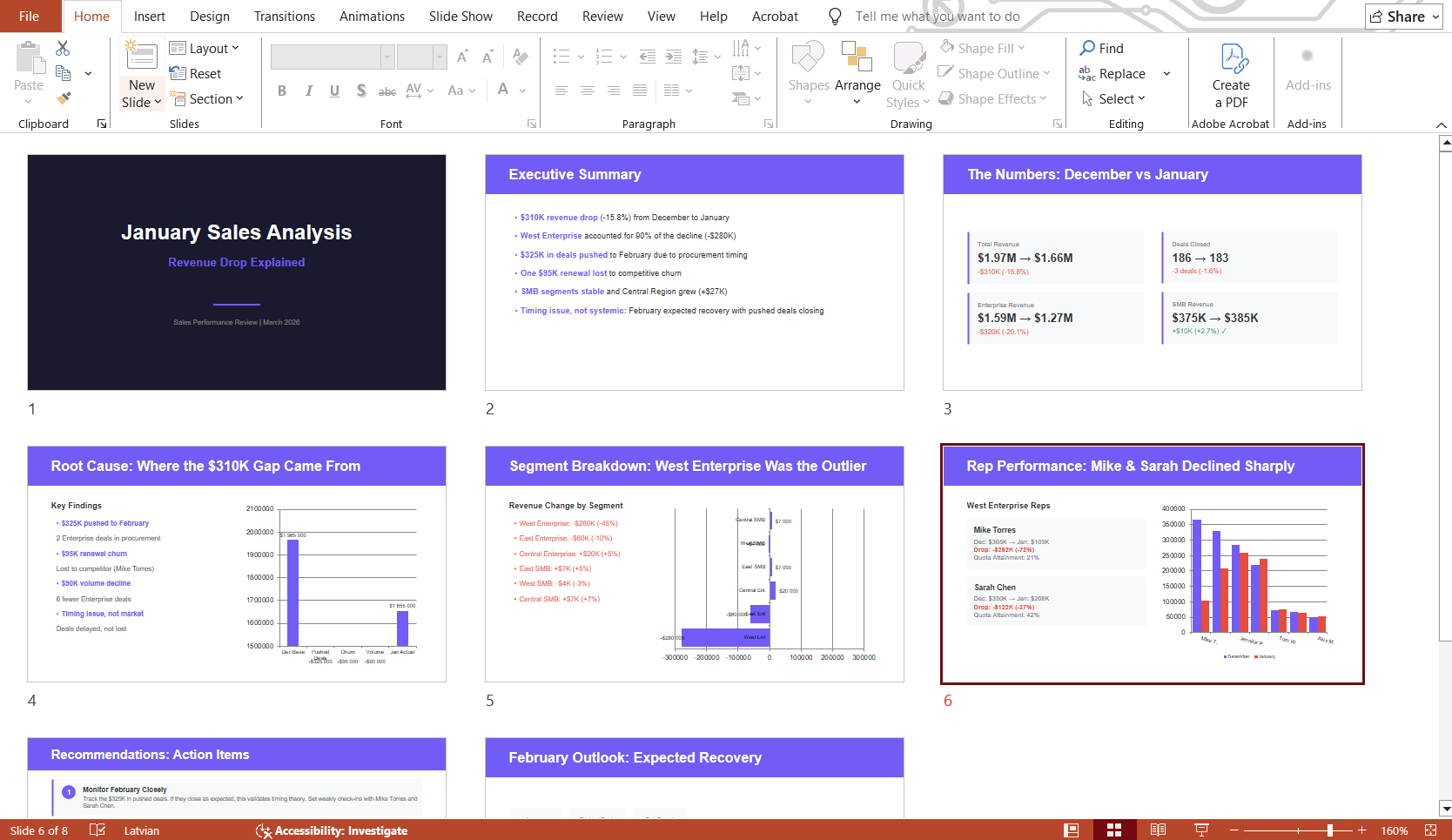
Task: Switch to Slide Sorter view
Action: point(1113,830)
